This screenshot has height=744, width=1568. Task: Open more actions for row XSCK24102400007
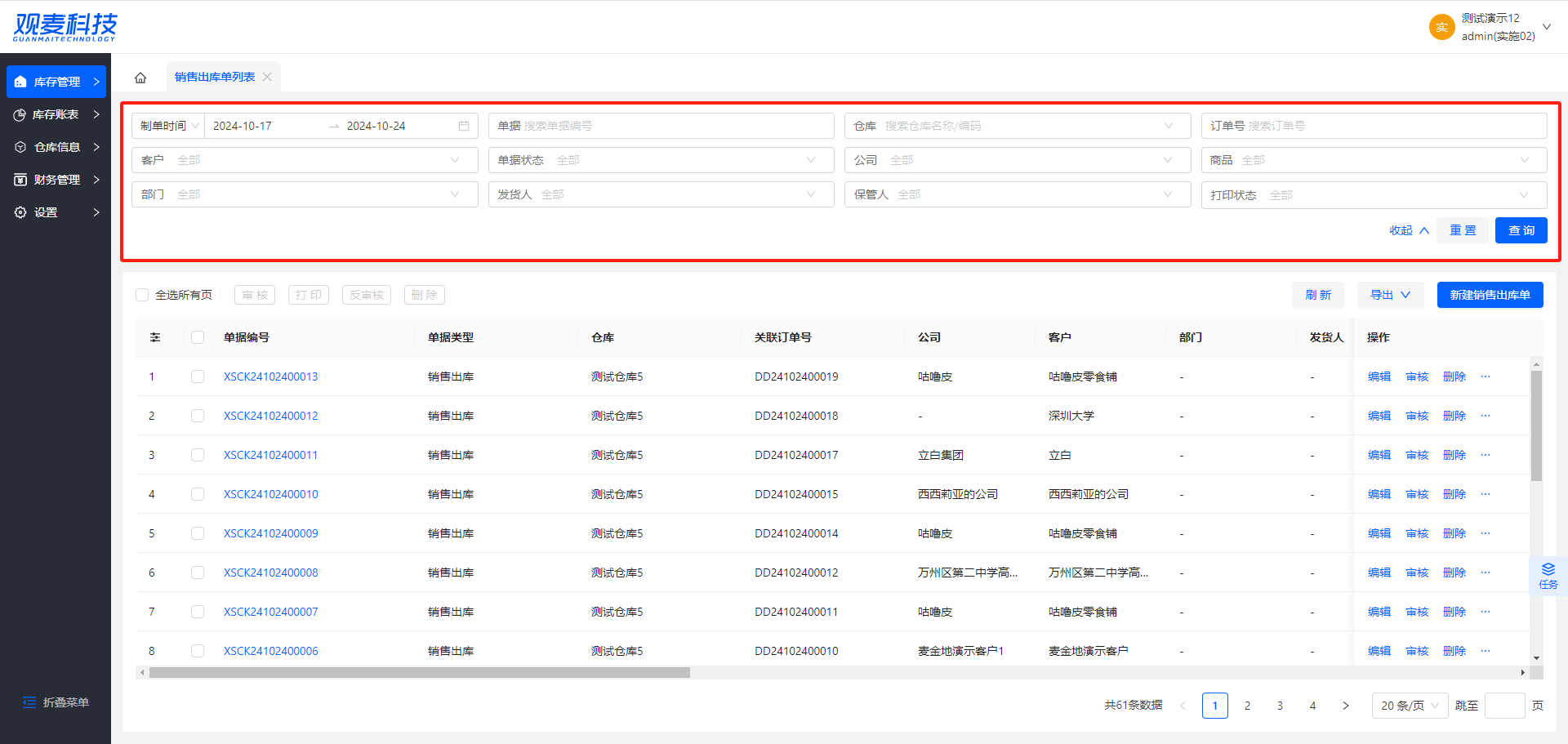pos(1486,612)
